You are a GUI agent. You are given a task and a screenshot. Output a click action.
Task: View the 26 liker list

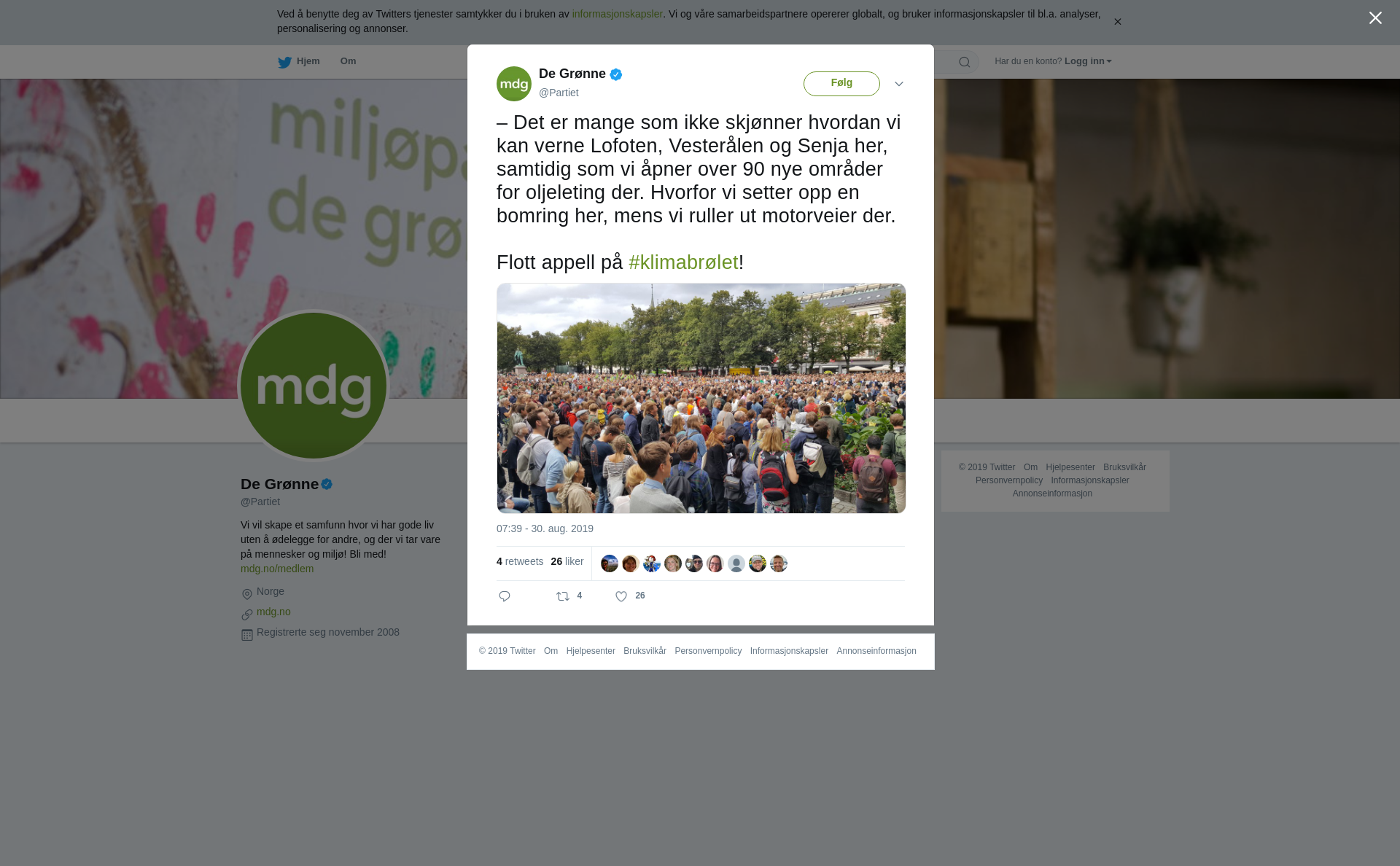tap(567, 561)
